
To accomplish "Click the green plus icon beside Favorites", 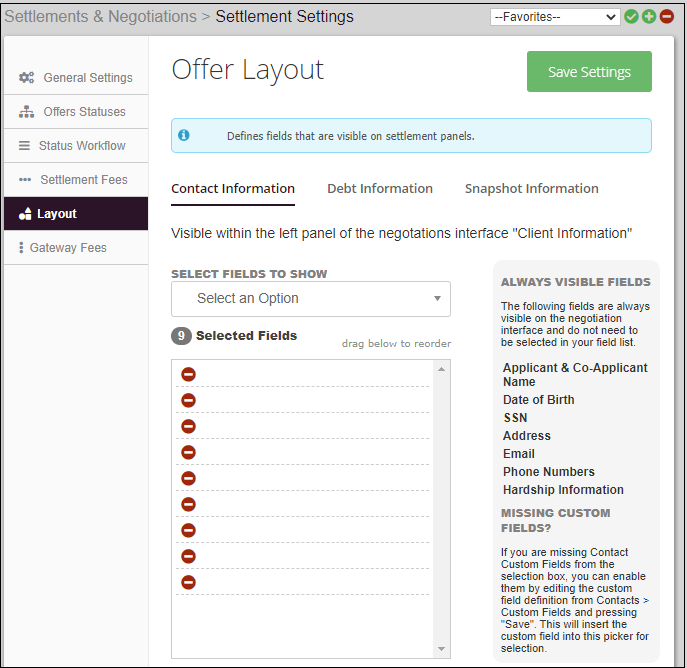I will tap(649, 17).
